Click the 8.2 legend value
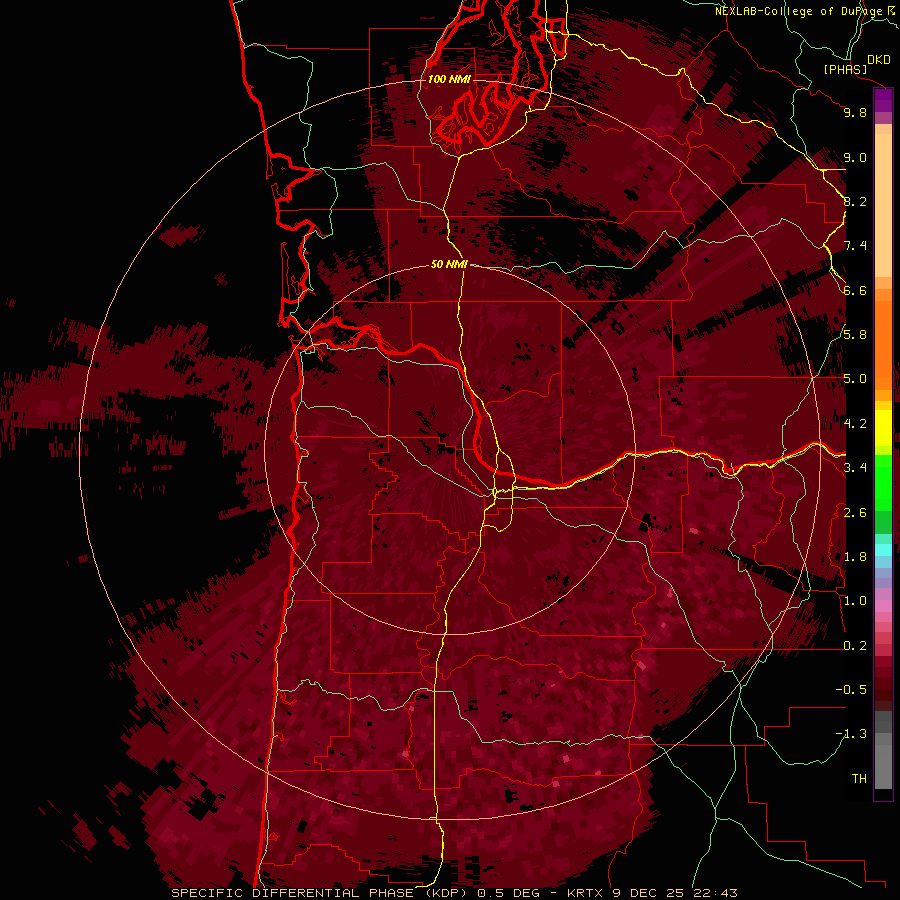The height and width of the screenshot is (900, 900). tap(855, 201)
